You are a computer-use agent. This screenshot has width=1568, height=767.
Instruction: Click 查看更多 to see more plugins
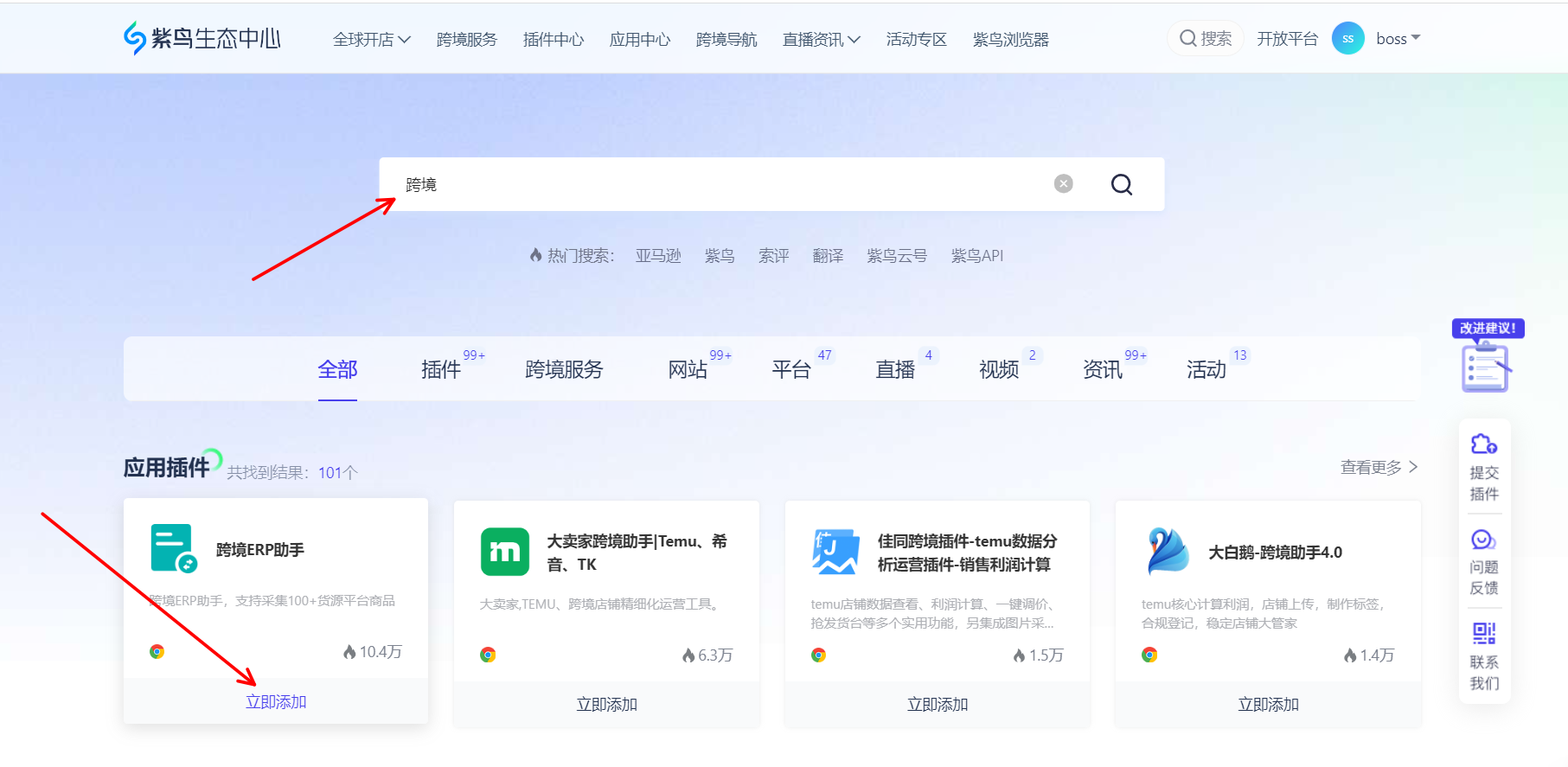click(x=1379, y=467)
